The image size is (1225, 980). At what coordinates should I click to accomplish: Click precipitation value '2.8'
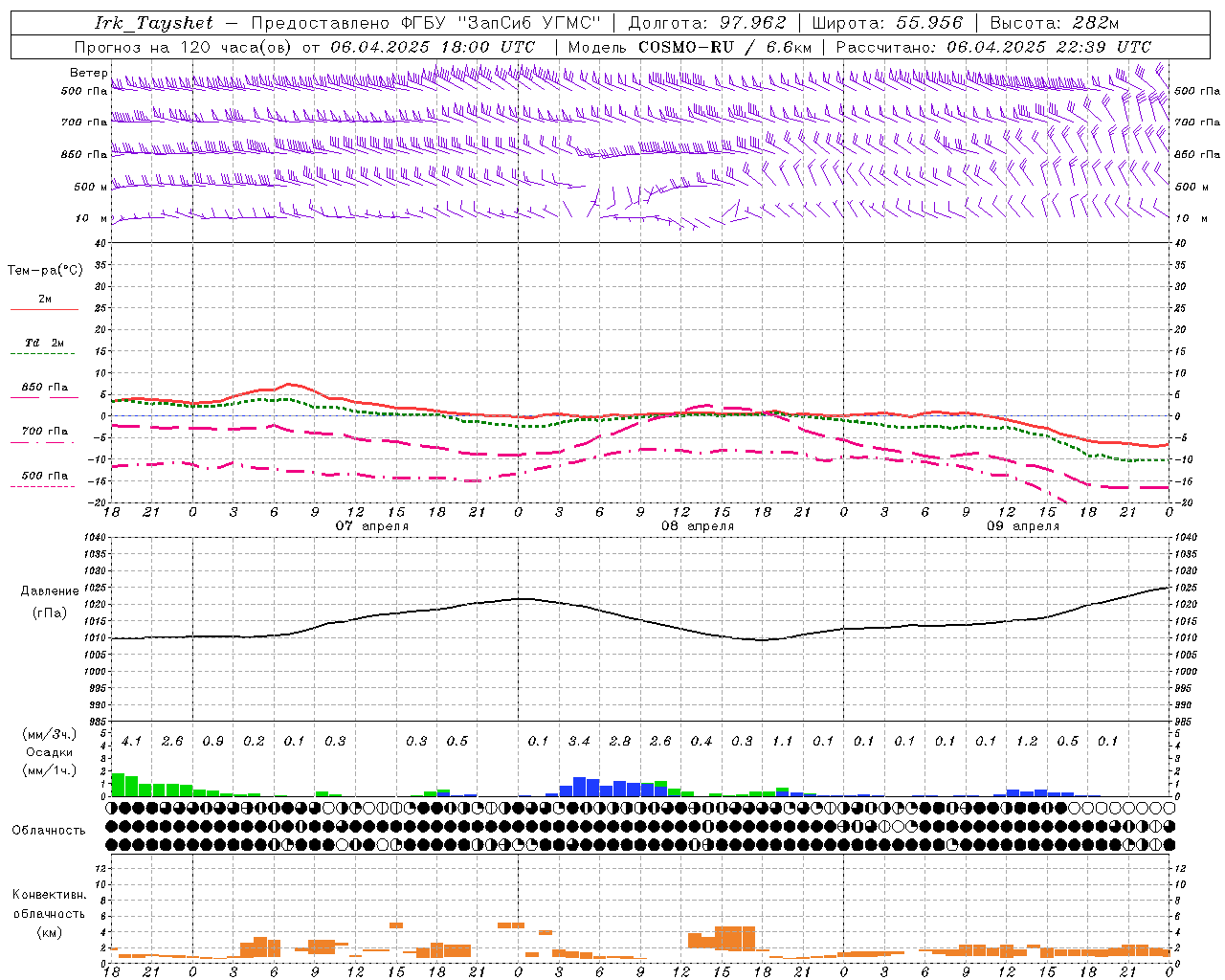pos(620,742)
